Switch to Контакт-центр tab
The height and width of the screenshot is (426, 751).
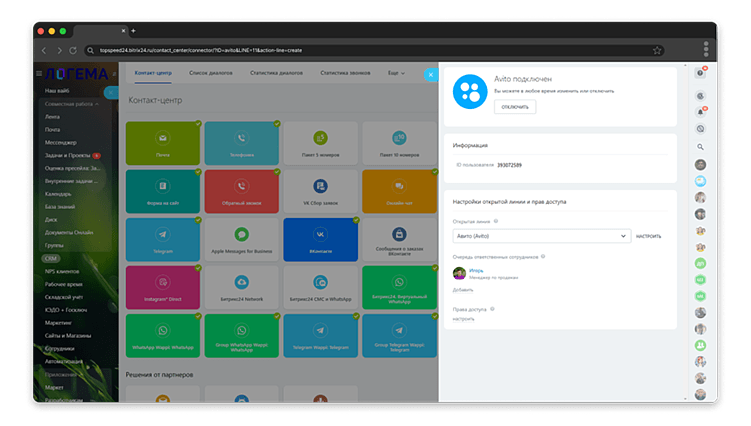[153, 73]
